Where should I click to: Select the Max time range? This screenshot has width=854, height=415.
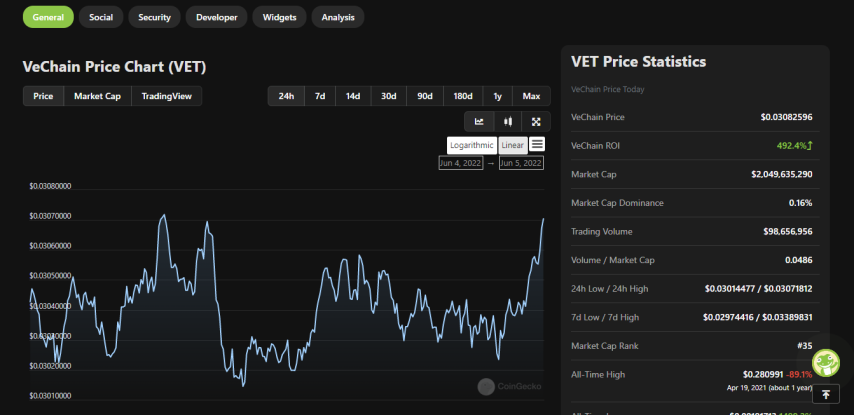click(531, 96)
